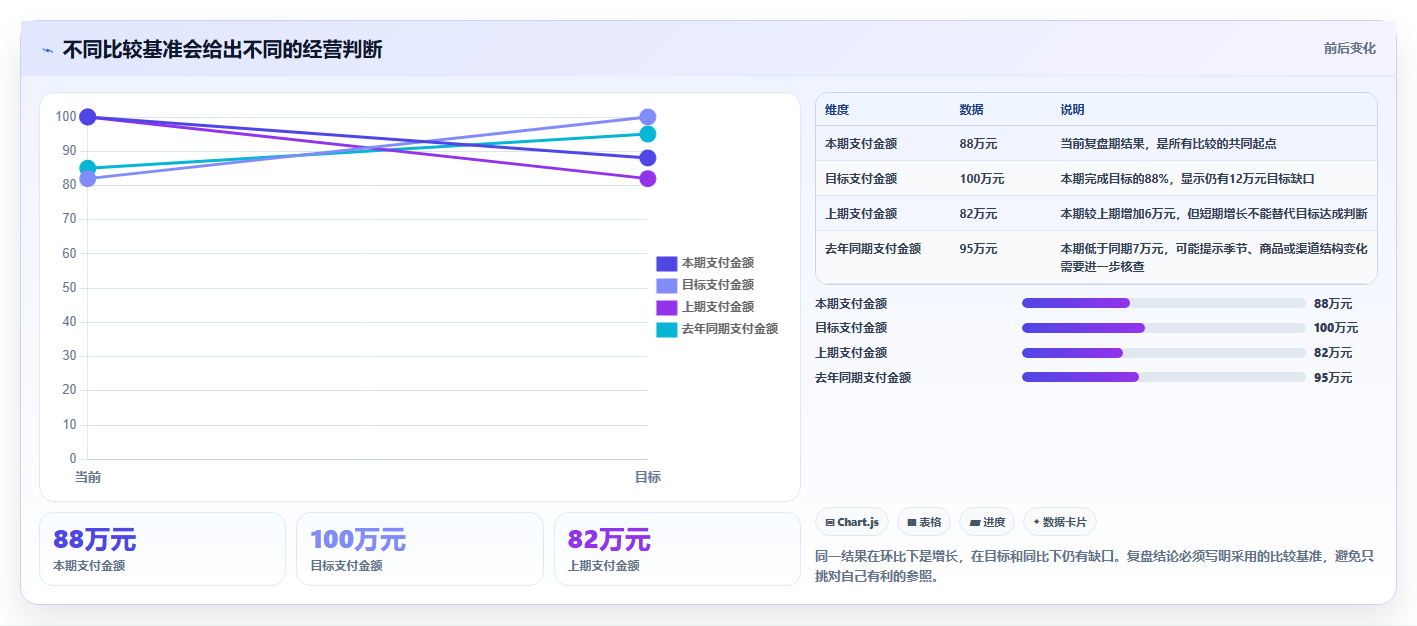
Task: Click the 95万元 value beside the progress bar
Action: tap(1333, 377)
